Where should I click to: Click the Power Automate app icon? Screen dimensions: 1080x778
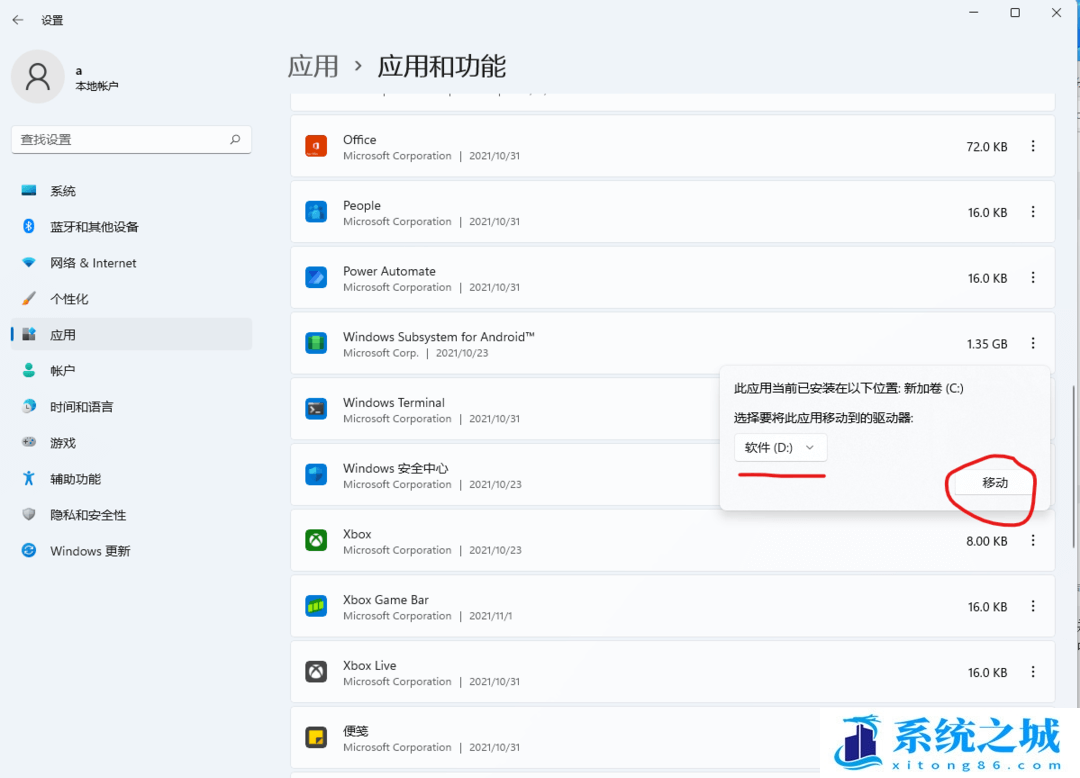point(316,277)
